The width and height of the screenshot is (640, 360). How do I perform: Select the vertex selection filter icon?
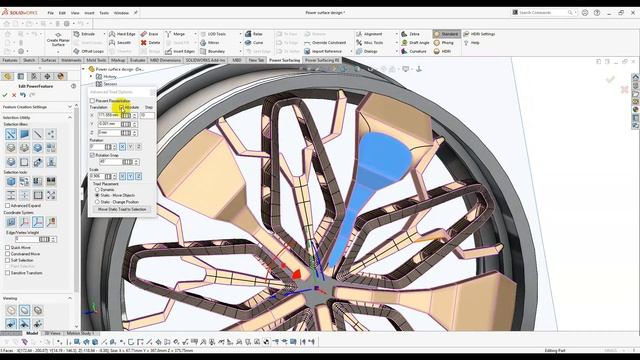[51, 134]
